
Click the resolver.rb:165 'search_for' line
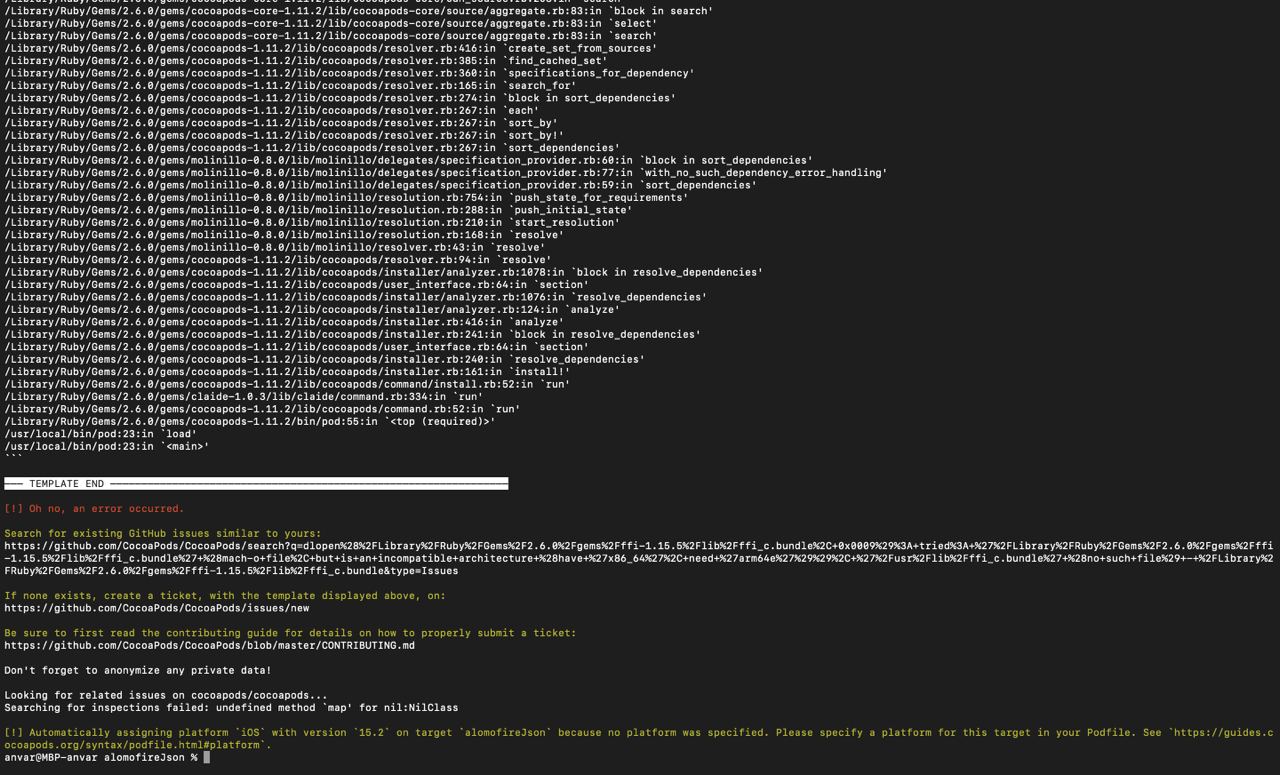[290, 85]
